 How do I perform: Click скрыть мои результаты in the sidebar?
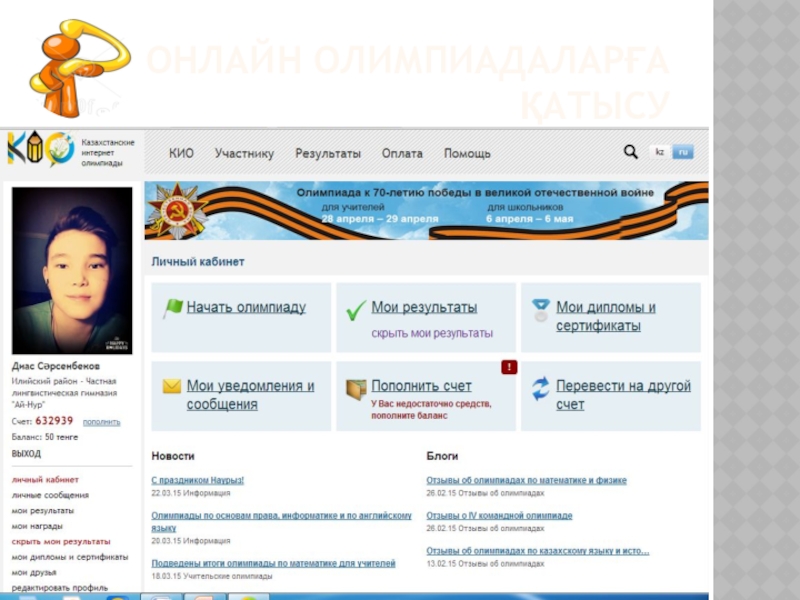[61, 541]
